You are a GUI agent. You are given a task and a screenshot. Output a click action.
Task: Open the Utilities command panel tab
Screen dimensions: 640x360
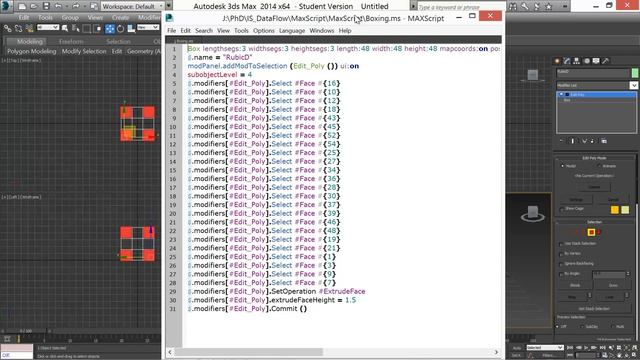(x=606, y=61)
